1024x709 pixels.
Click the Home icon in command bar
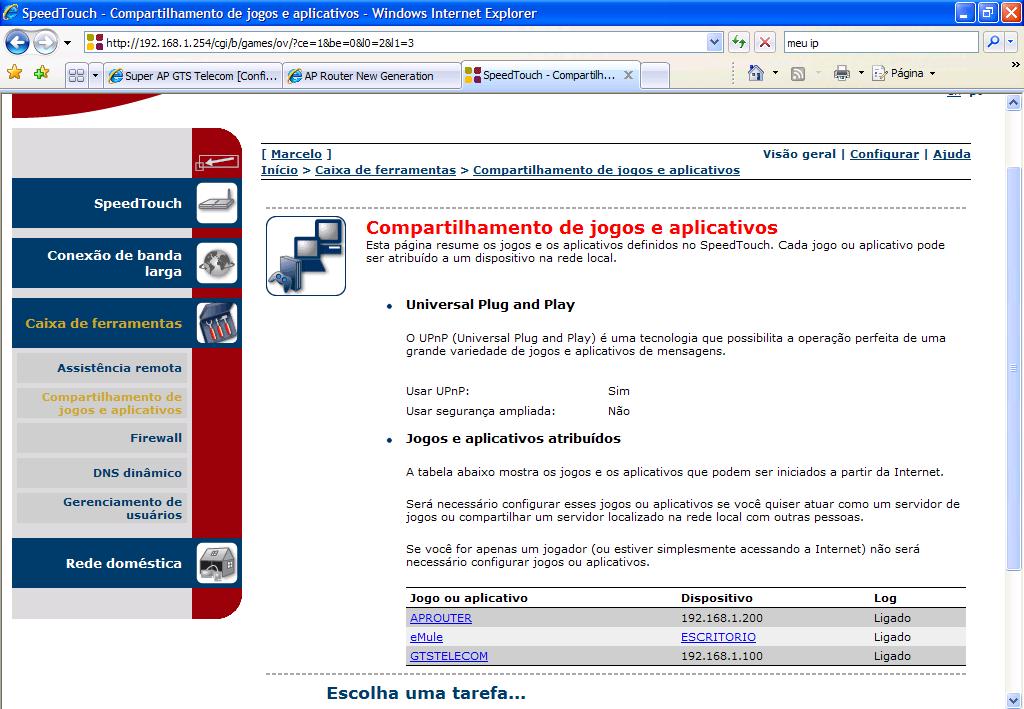tap(756, 73)
